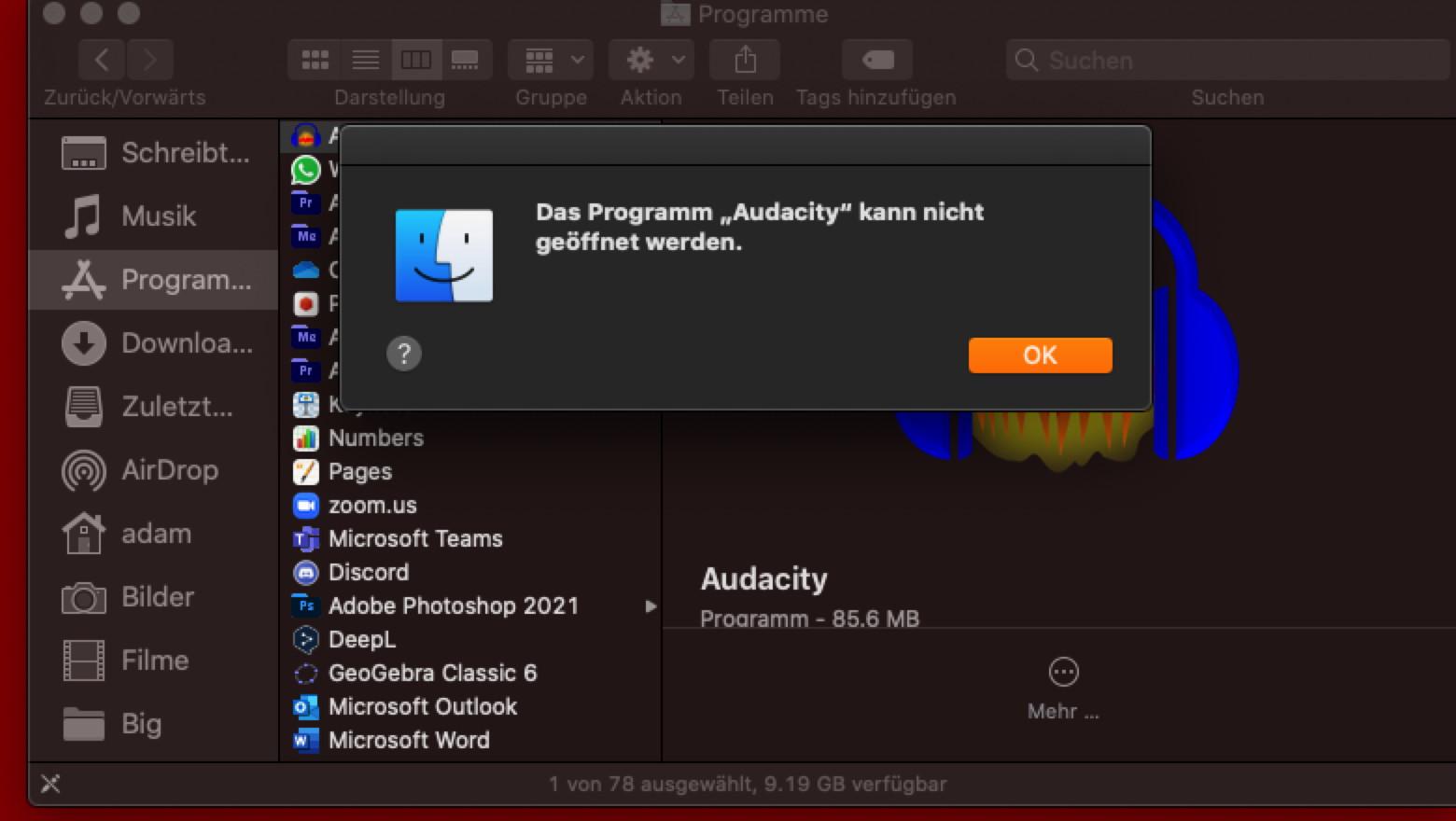
Task: Switch to column view
Action: [x=415, y=61]
